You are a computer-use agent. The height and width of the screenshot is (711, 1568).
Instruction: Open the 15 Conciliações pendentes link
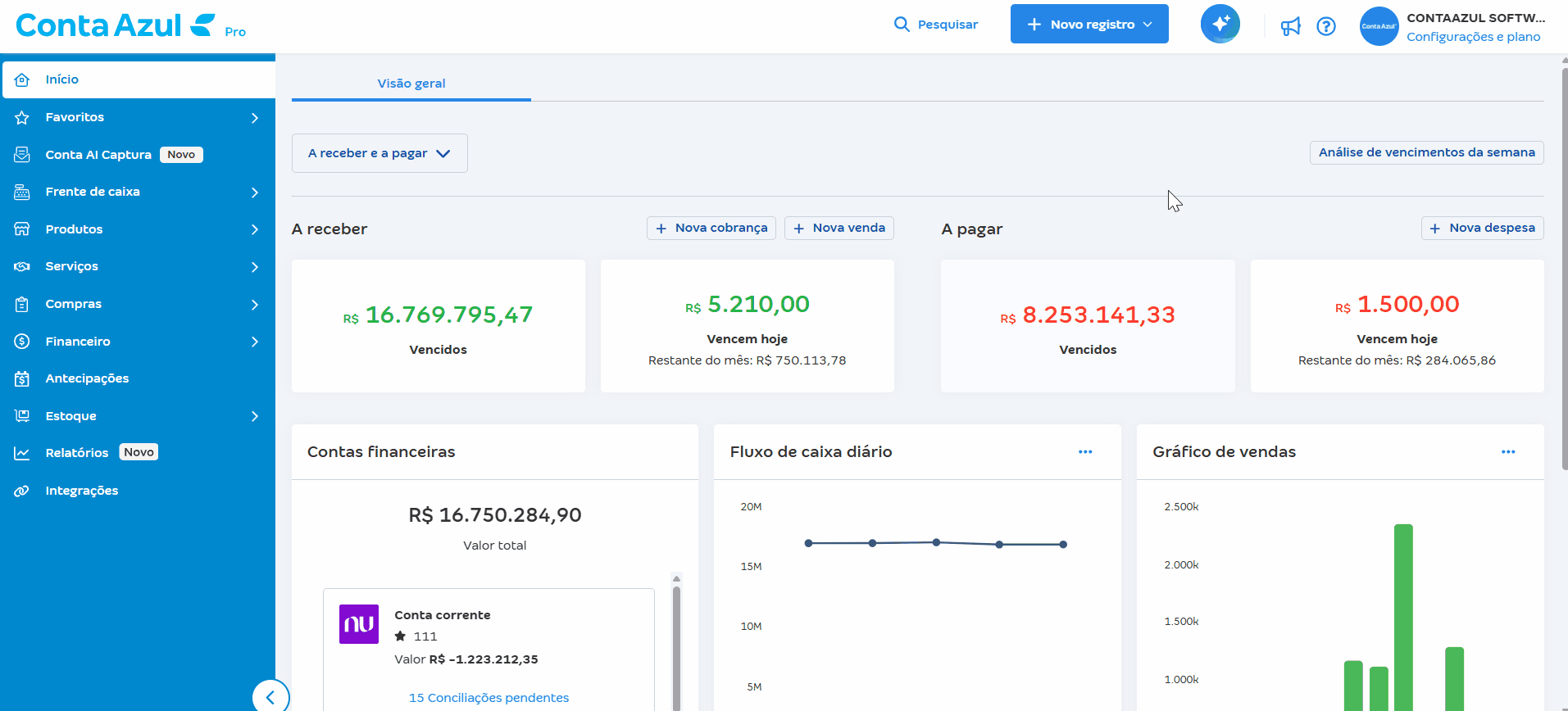[x=489, y=698]
